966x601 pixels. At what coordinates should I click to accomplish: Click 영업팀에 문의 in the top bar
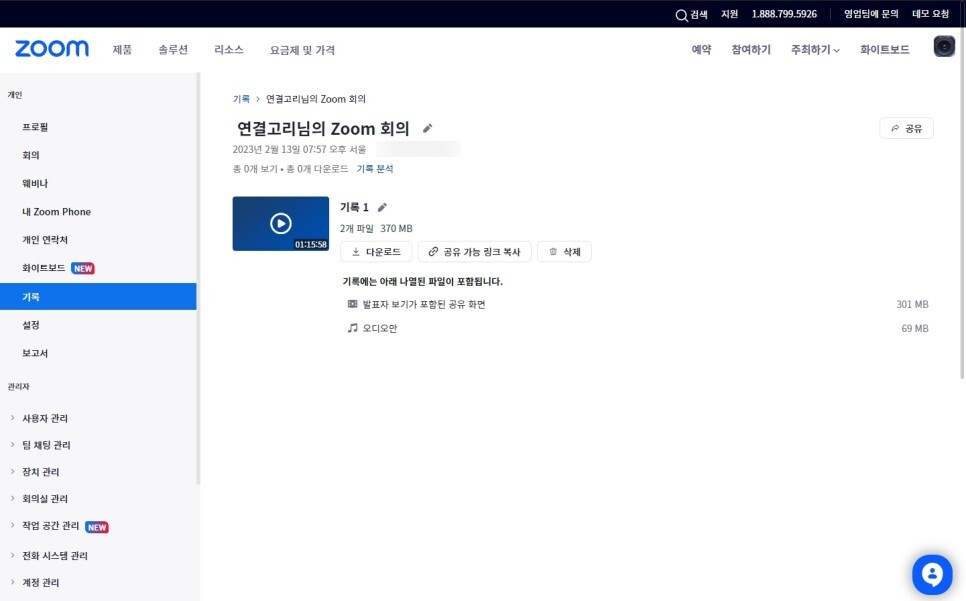tap(871, 14)
